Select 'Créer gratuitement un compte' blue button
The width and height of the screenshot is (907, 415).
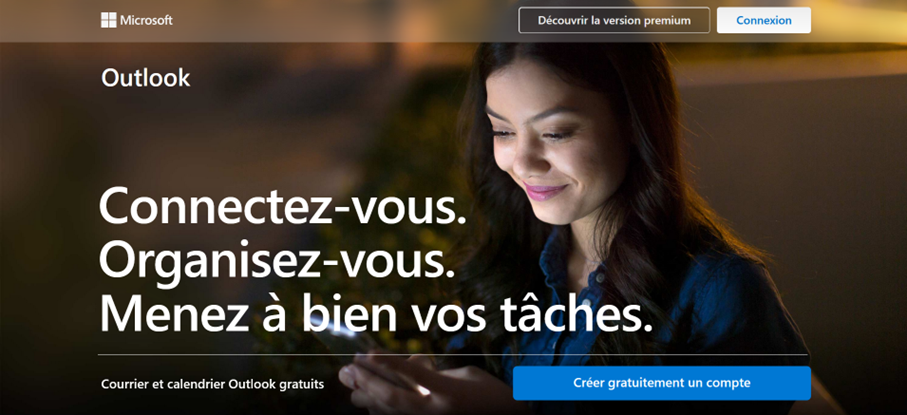click(x=662, y=383)
